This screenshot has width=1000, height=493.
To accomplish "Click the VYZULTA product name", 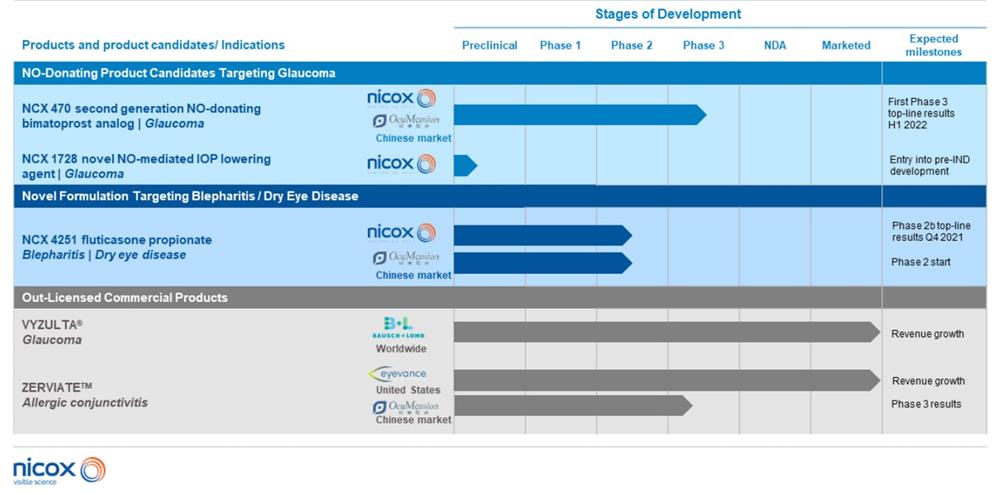I will coord(52,325).
